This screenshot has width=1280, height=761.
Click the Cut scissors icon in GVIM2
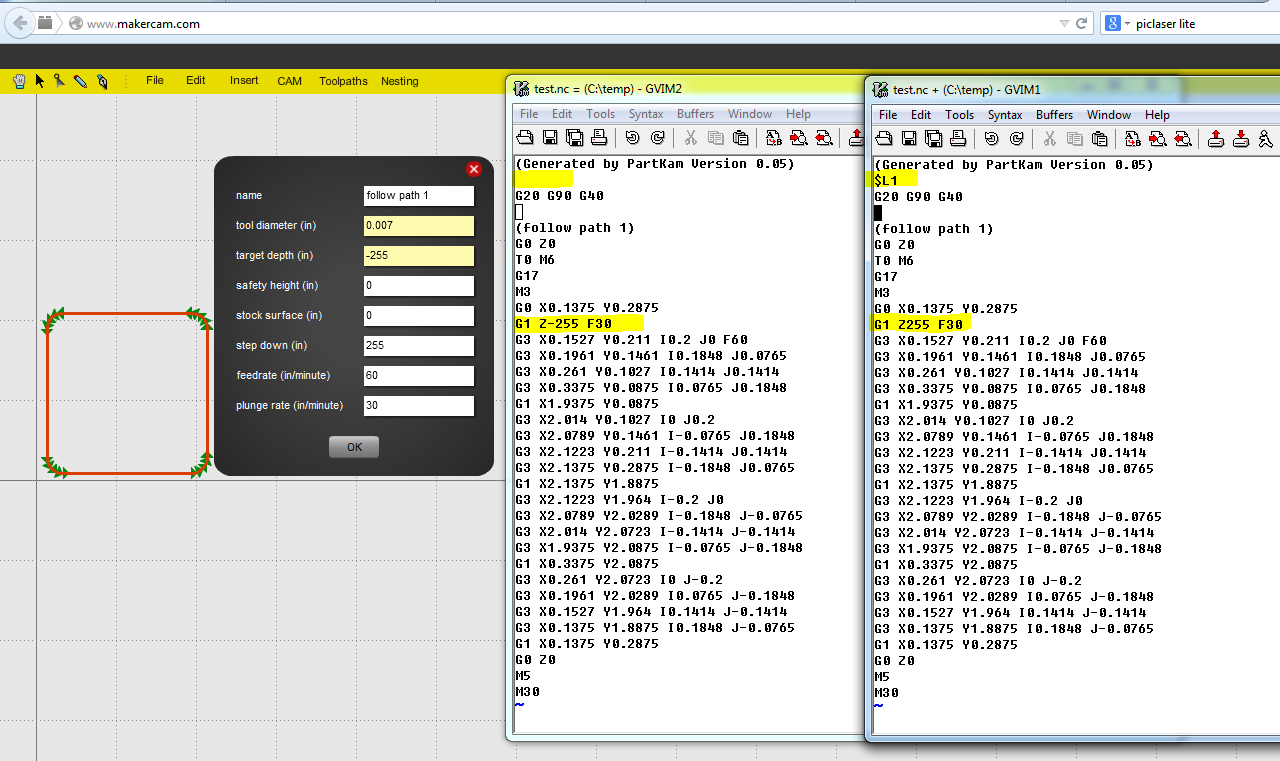(690, 138)
